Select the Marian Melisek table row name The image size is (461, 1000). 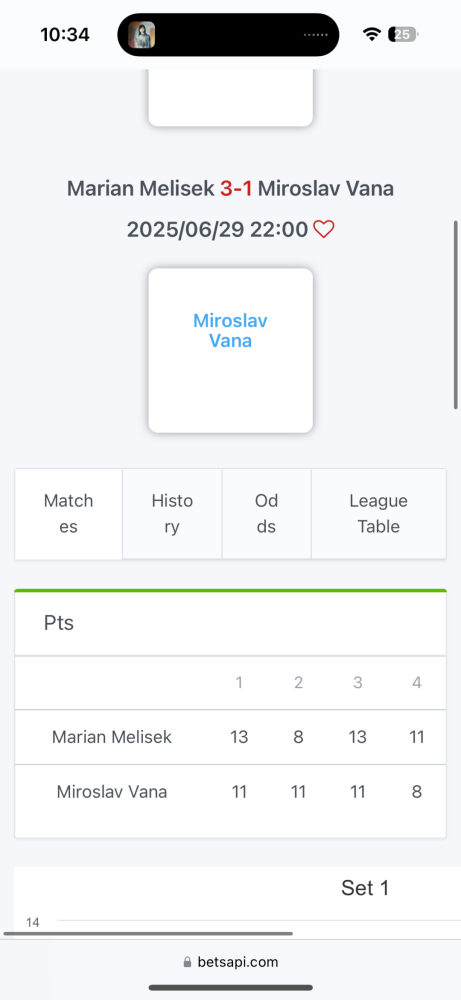[x=112, y=737]
